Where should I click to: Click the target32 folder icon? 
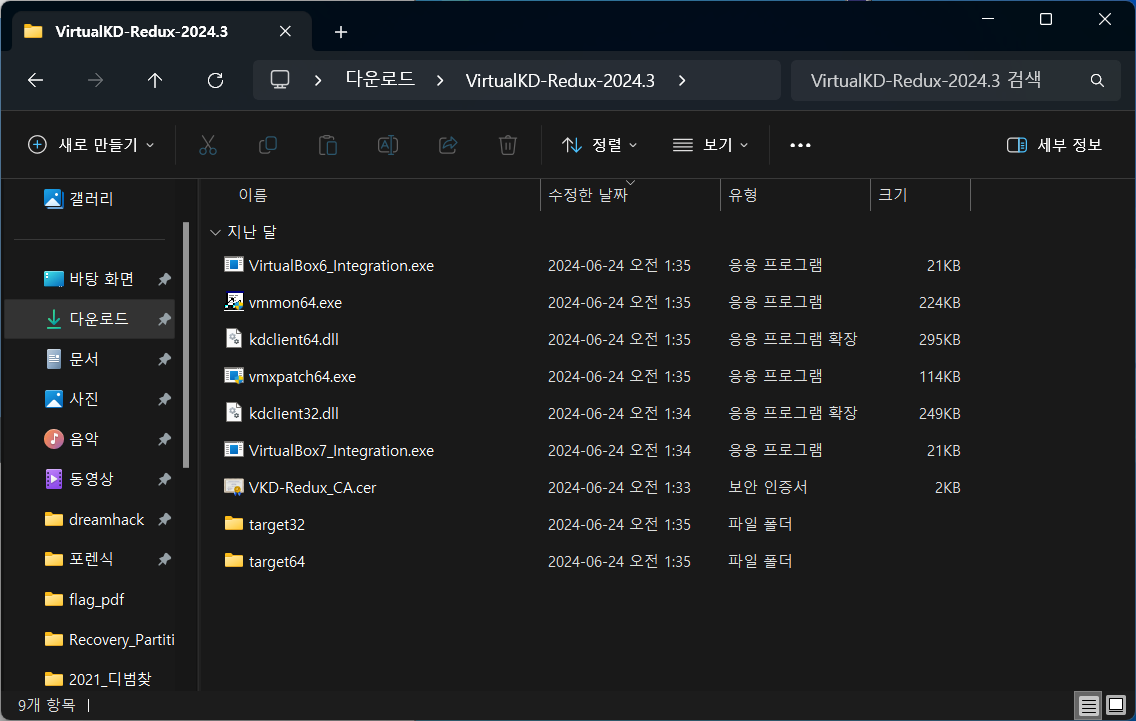click(x=233, y=523)
